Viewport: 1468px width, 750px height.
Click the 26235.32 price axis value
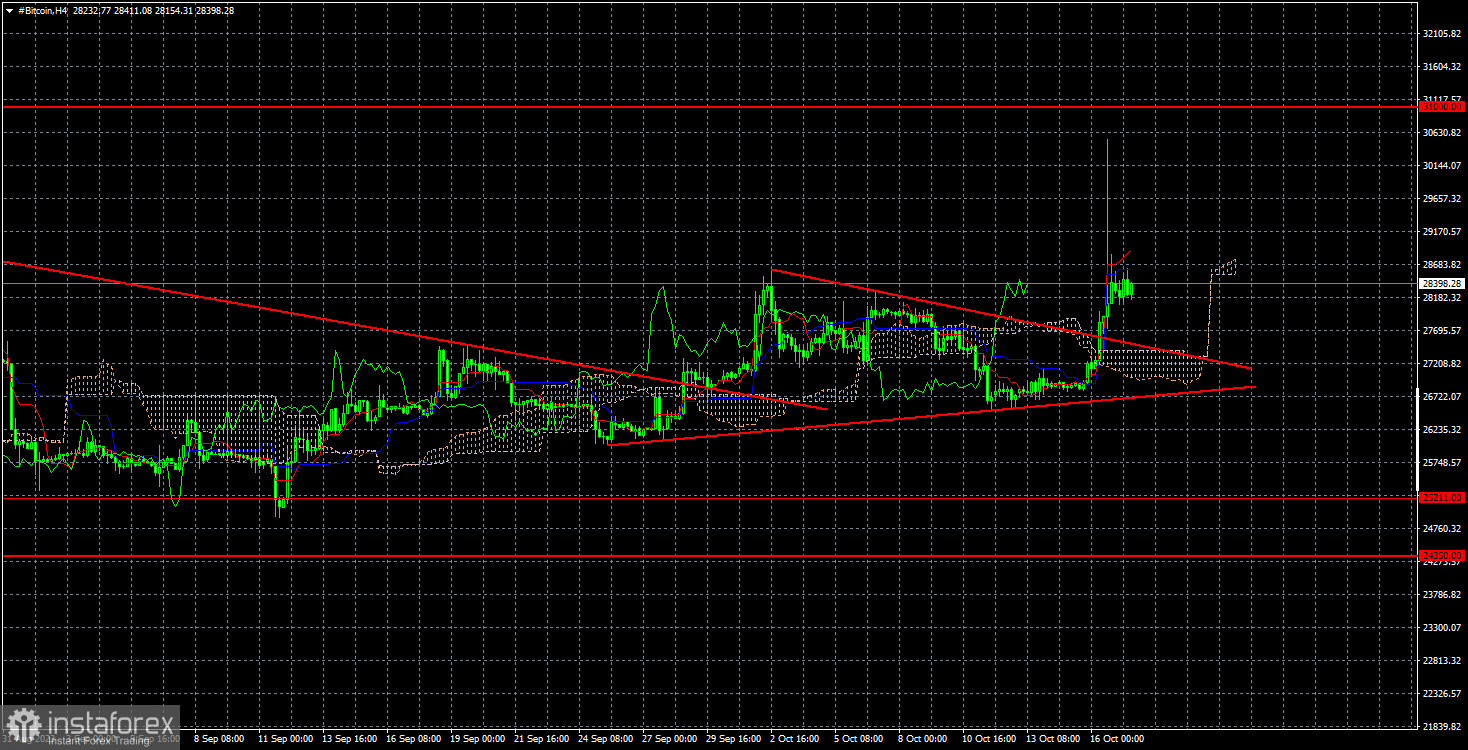[1442, 430]
